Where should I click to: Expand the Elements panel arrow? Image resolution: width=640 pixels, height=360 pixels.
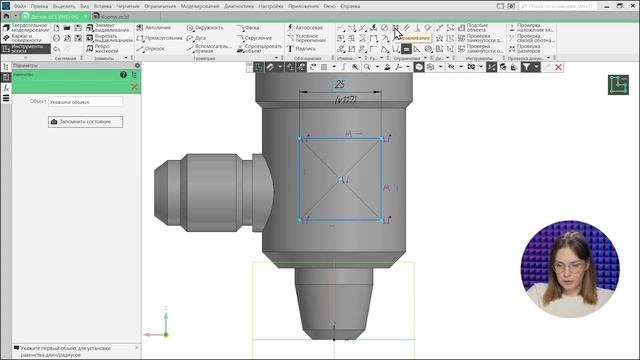click(x=126, y=58)
